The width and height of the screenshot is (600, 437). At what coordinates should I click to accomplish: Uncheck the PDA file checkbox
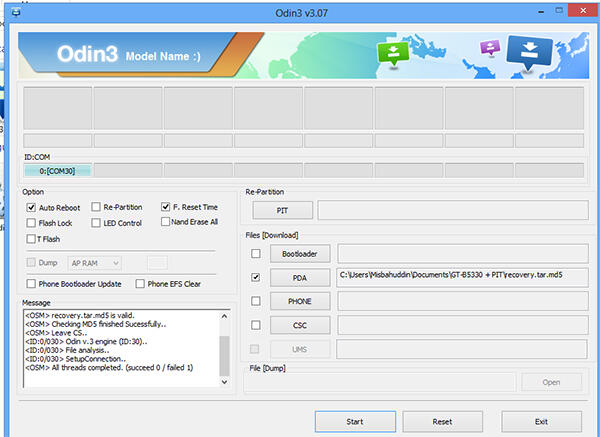(x=257, y=277)
